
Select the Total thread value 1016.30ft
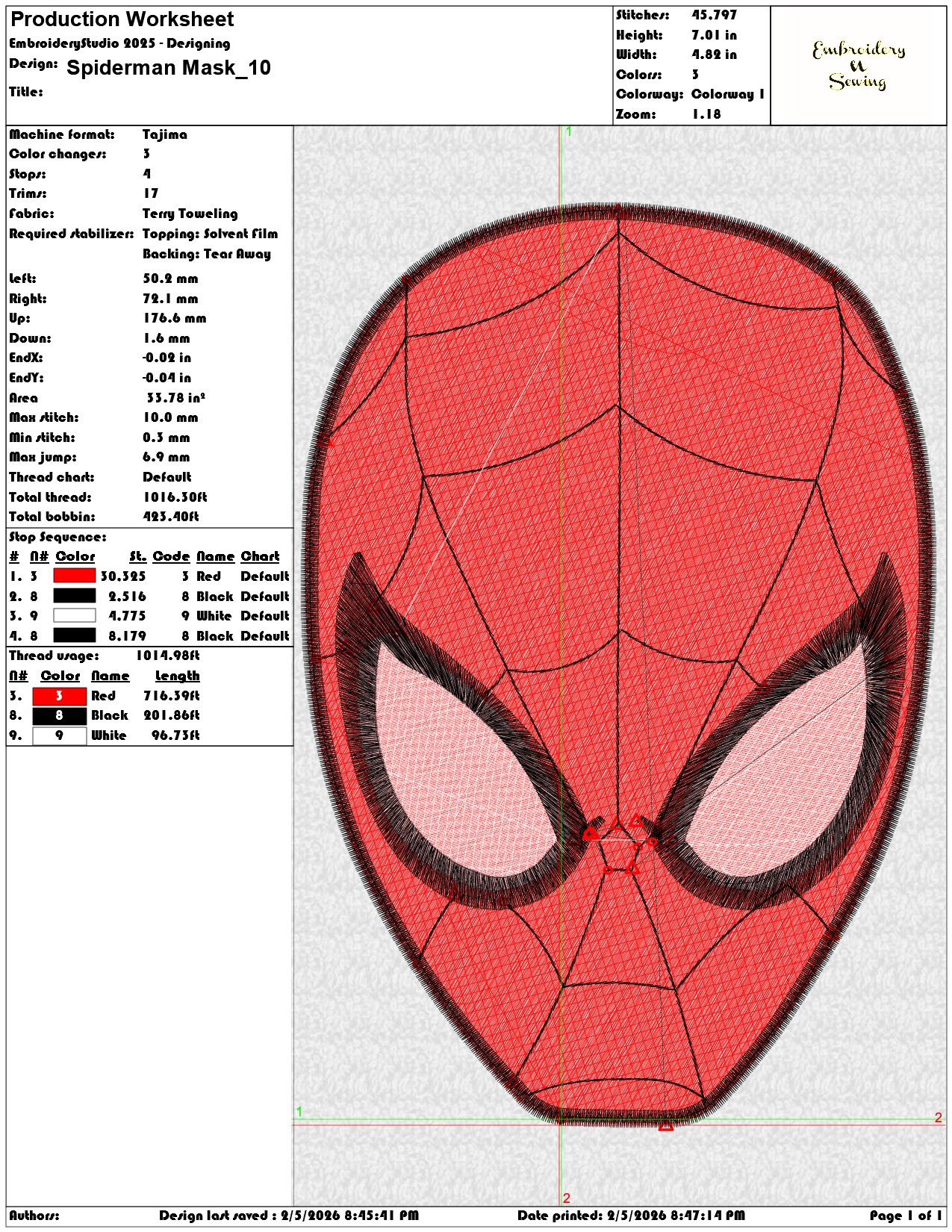pos(175,497)
